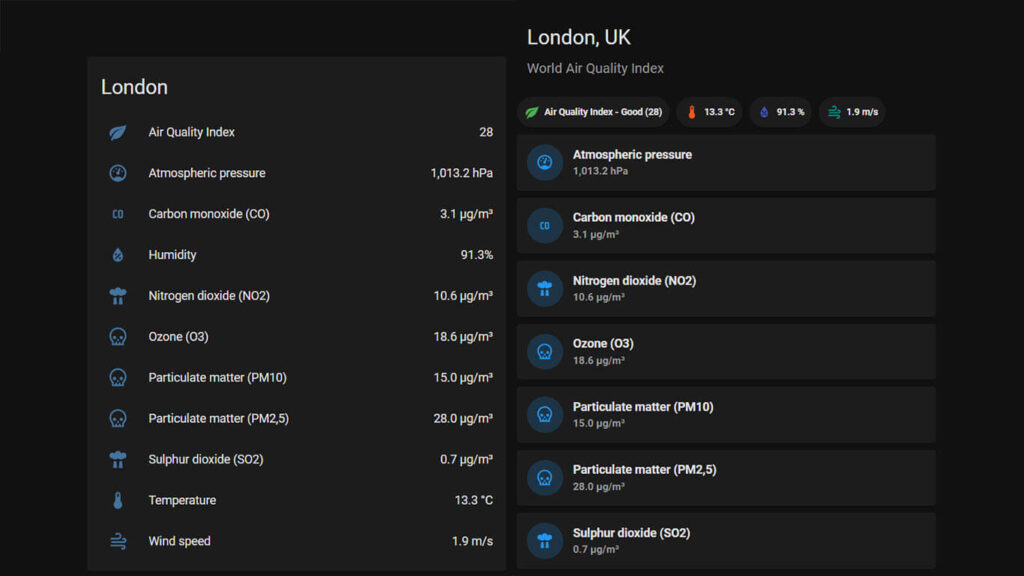Click the round skull icon on Ozone card

(545, 351)
